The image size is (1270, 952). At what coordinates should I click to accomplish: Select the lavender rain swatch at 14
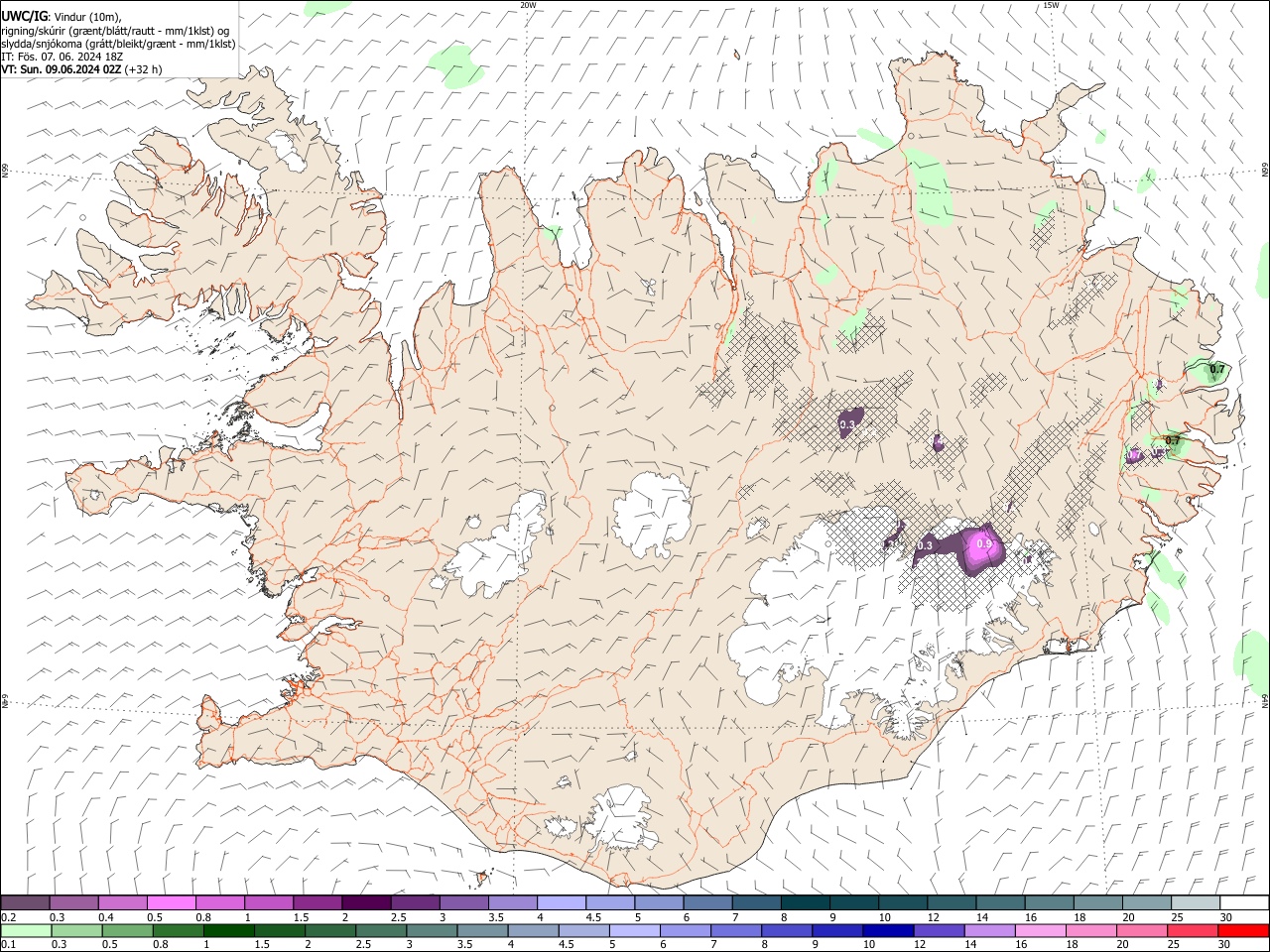988,930
